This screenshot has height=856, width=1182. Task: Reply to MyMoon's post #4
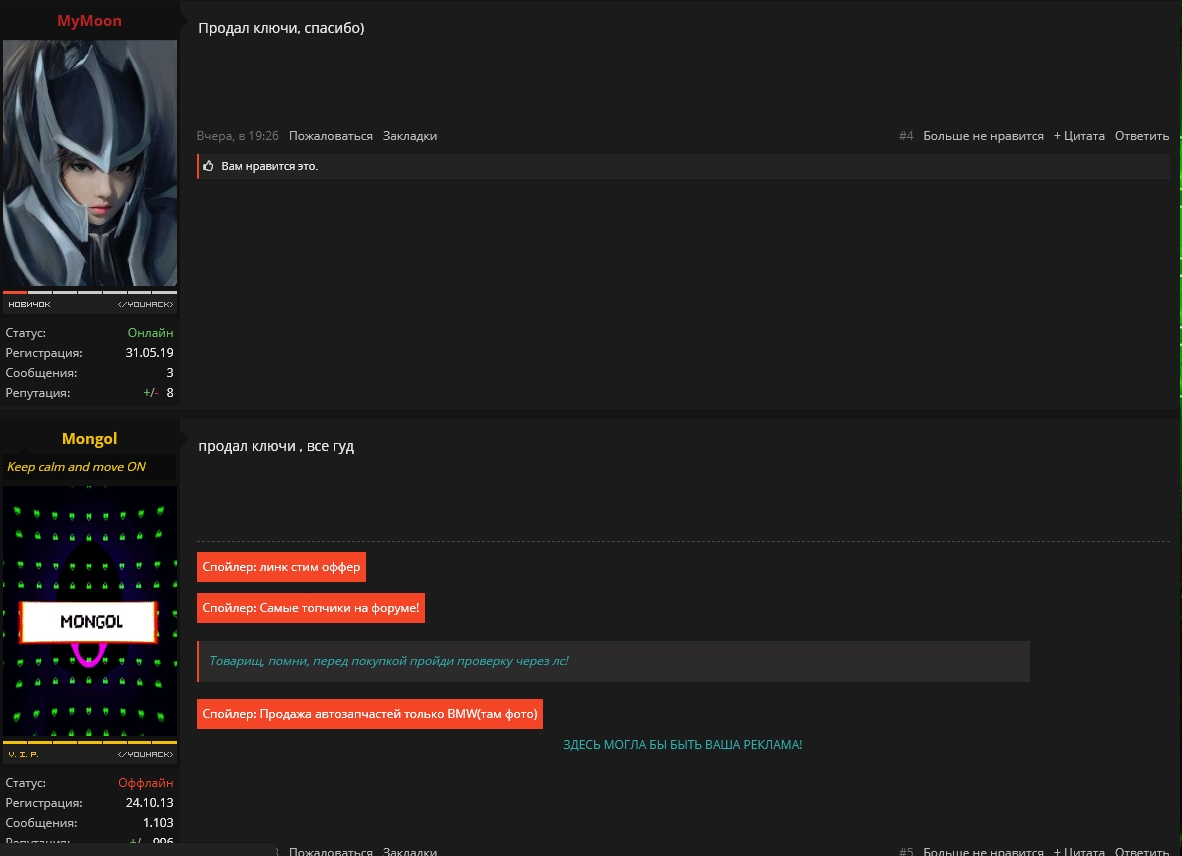[x=1141, y=136]
